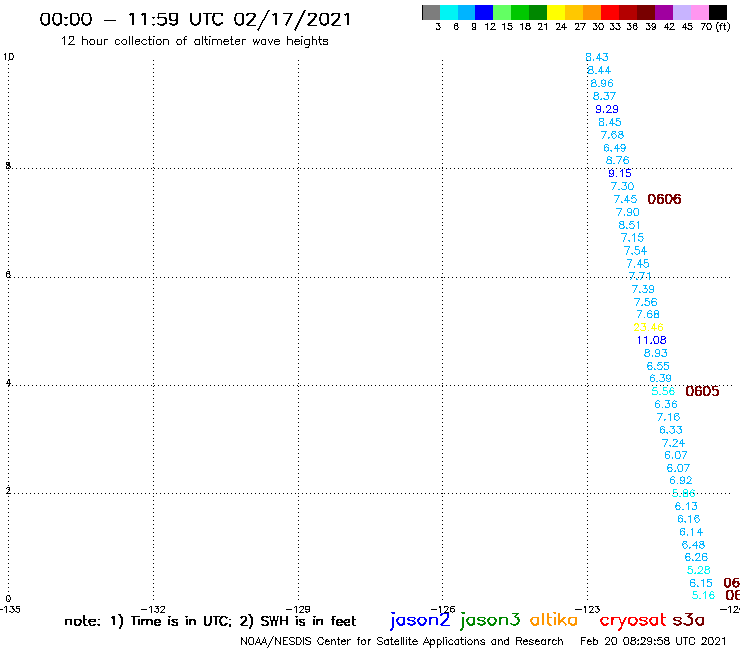Click the cyan 5.86 wave height value
The width and height of the screenshot is (740, 650).
coord(683,493)
